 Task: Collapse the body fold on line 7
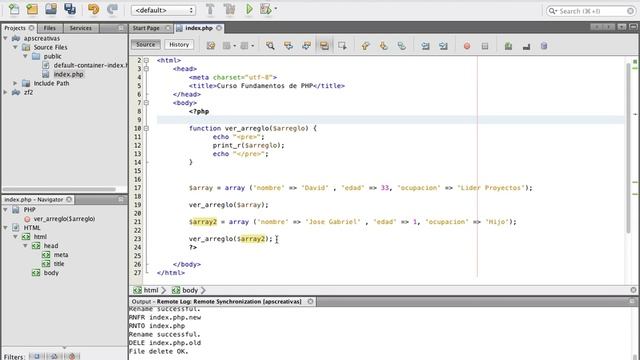pyautogui.click(x=146, y=103)
